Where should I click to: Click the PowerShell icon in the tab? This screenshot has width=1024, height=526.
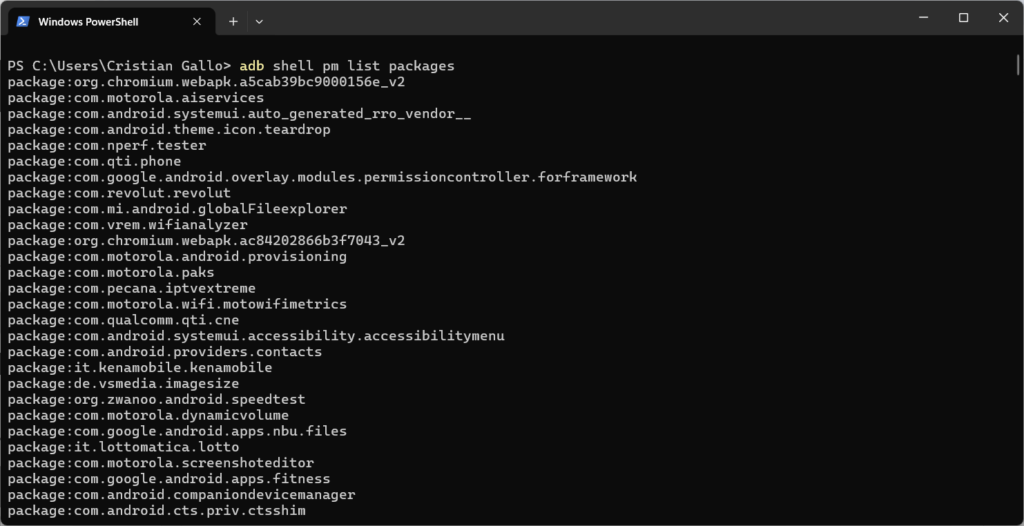[23, 21]
